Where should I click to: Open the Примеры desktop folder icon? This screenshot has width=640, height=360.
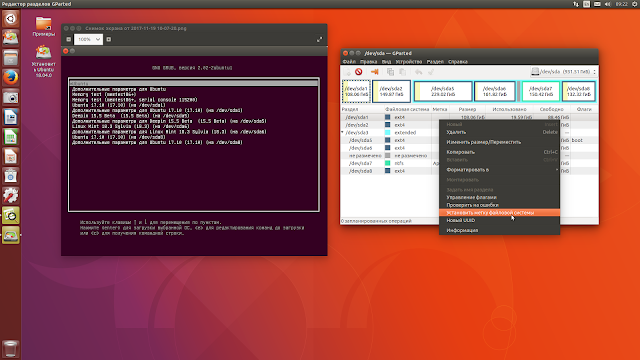[x=43, y=27]
